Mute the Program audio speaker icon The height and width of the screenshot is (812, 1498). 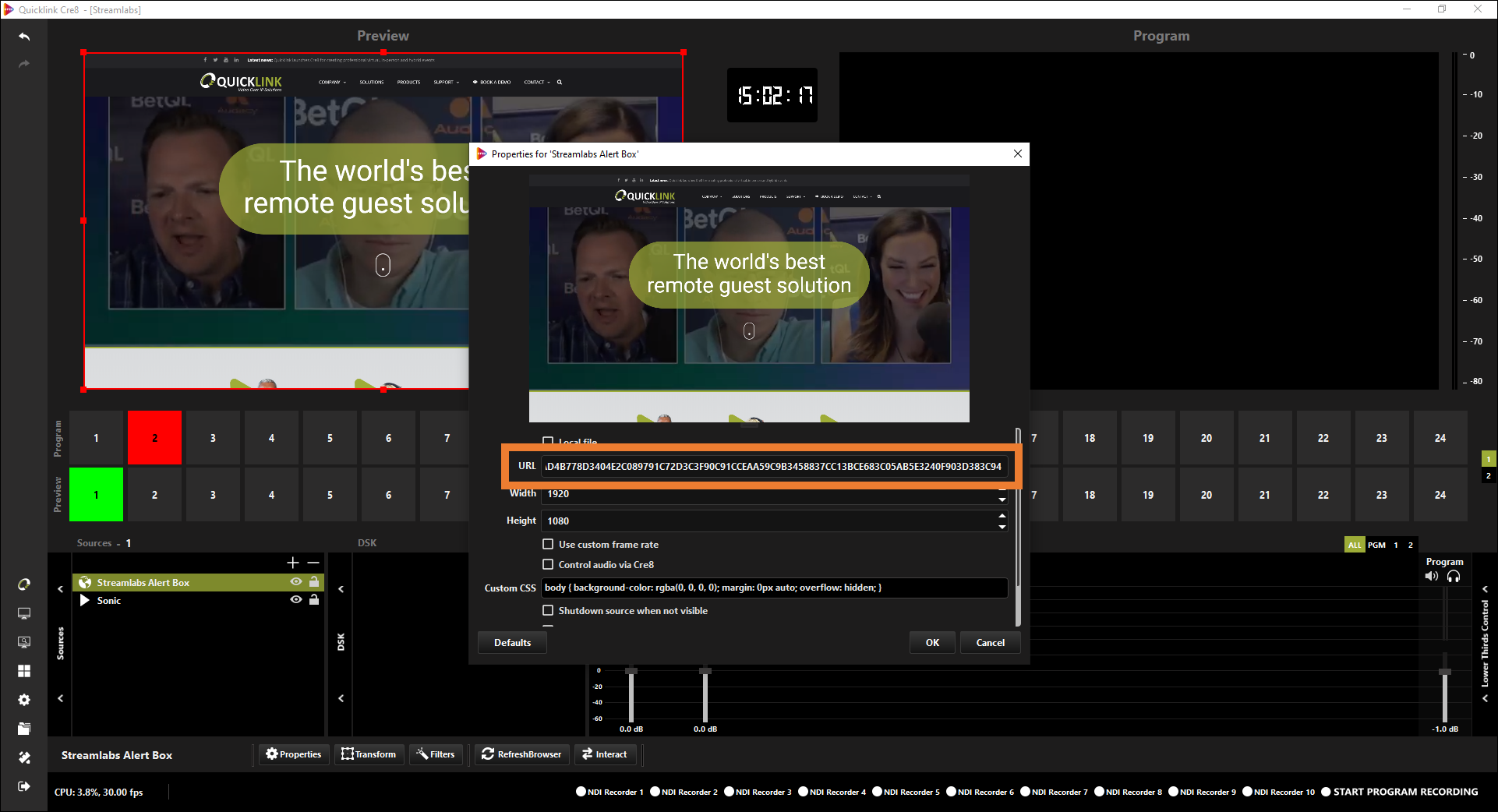point(1432,577)
